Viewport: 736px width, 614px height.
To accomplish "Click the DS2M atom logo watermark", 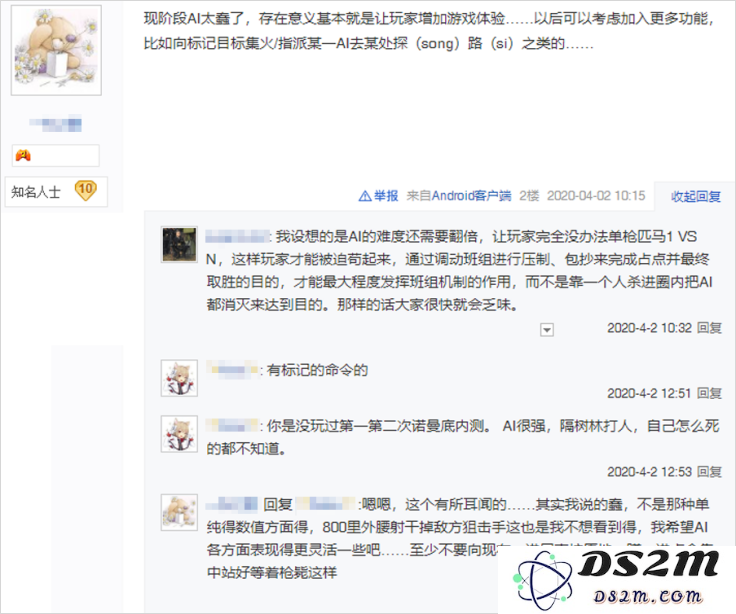I will 543,582.
